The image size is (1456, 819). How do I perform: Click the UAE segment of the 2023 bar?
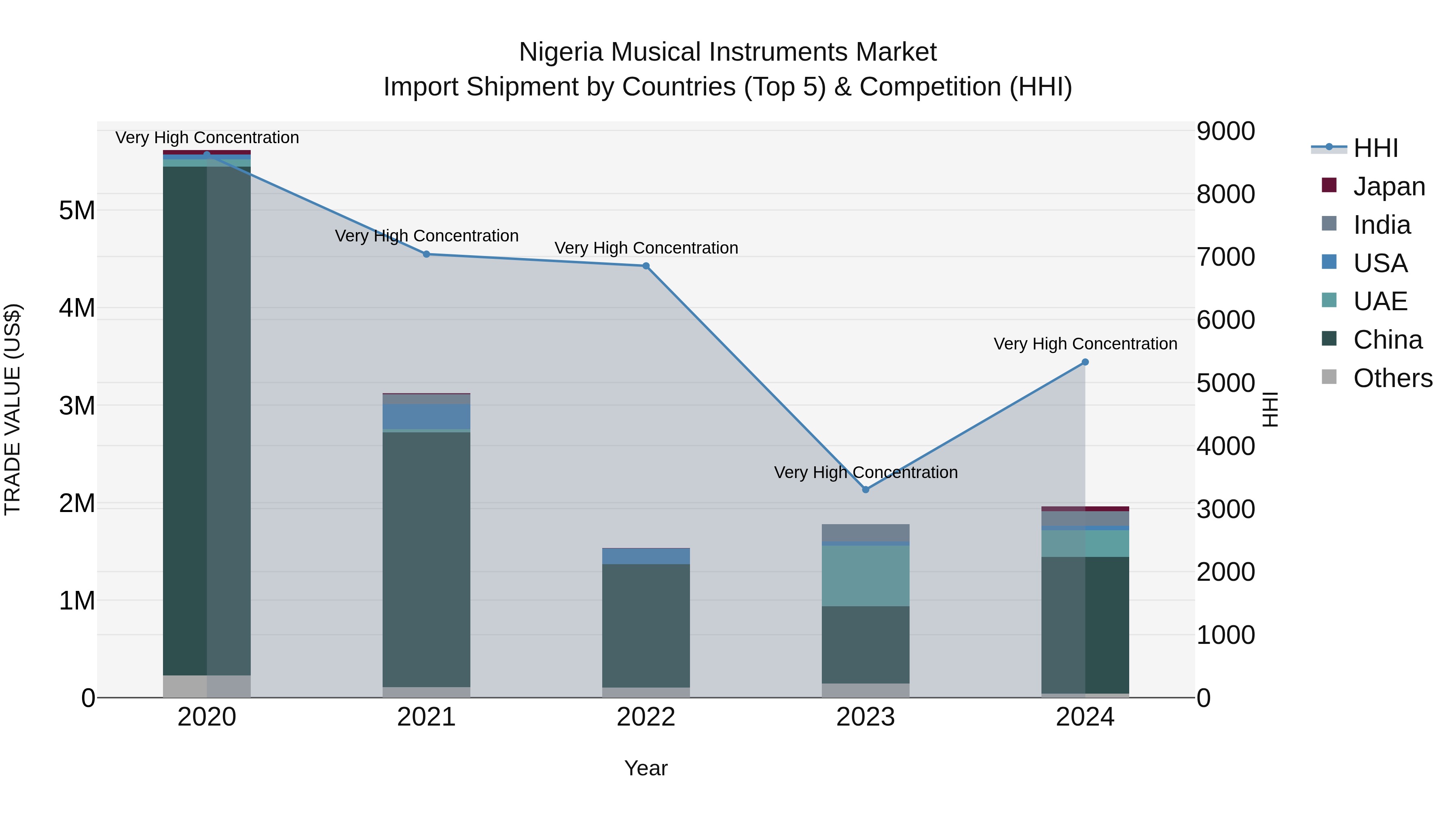(x=866, y=576)
